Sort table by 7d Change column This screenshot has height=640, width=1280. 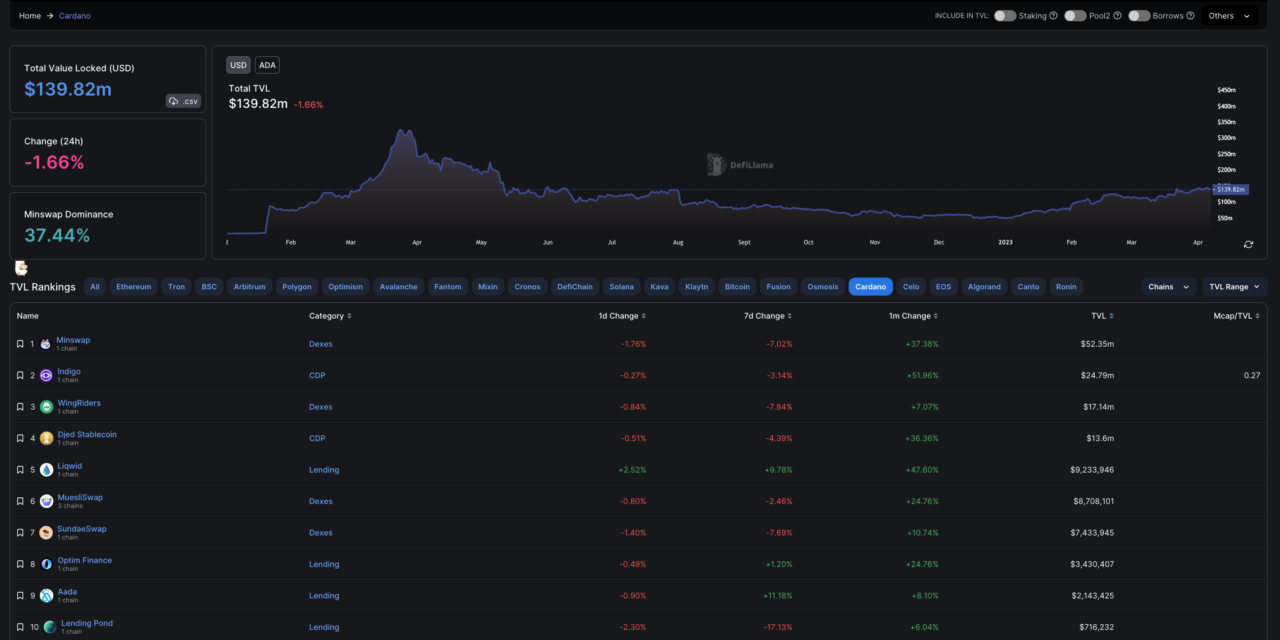tap(767, 316)
